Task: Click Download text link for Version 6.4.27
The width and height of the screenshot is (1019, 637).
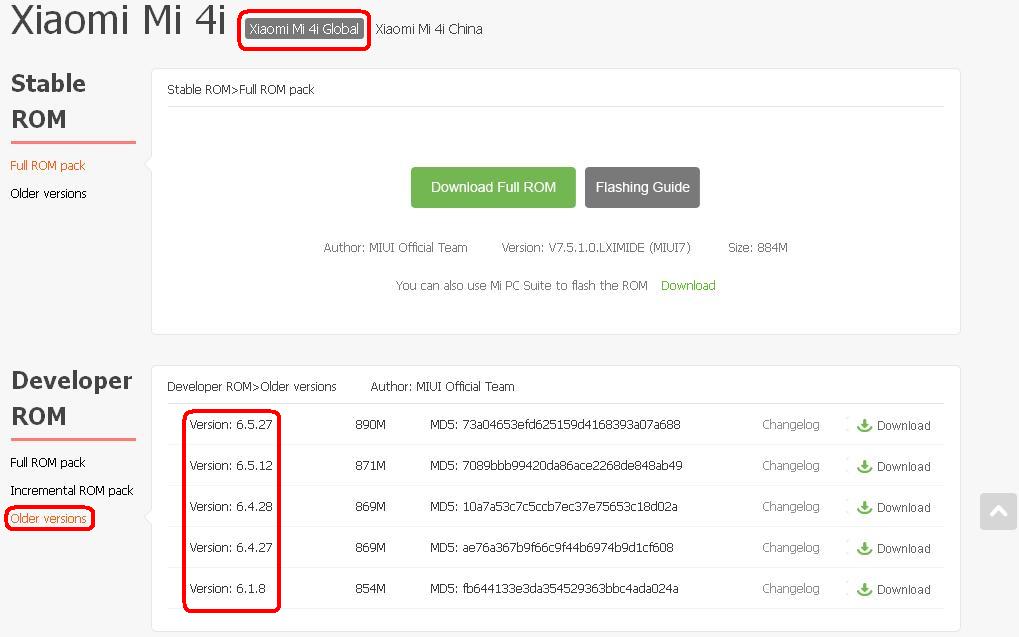Action: (903, 549)
